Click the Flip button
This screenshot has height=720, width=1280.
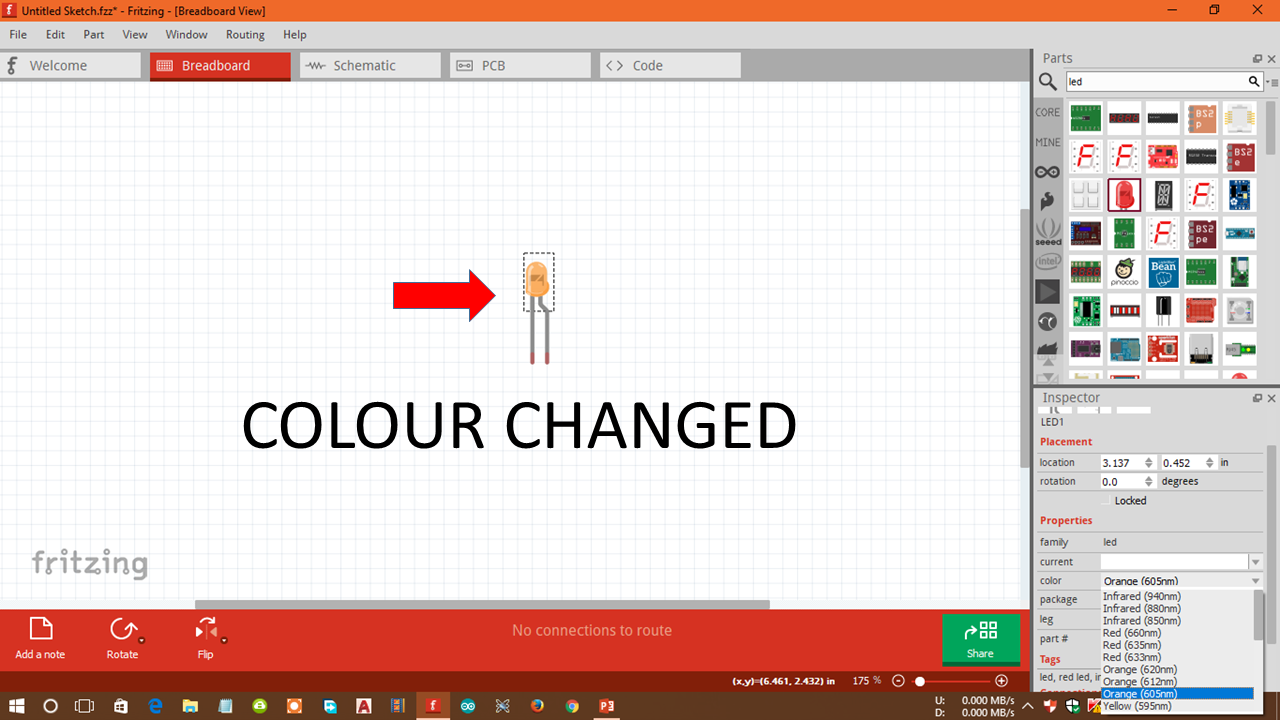(x=205, y=639)
